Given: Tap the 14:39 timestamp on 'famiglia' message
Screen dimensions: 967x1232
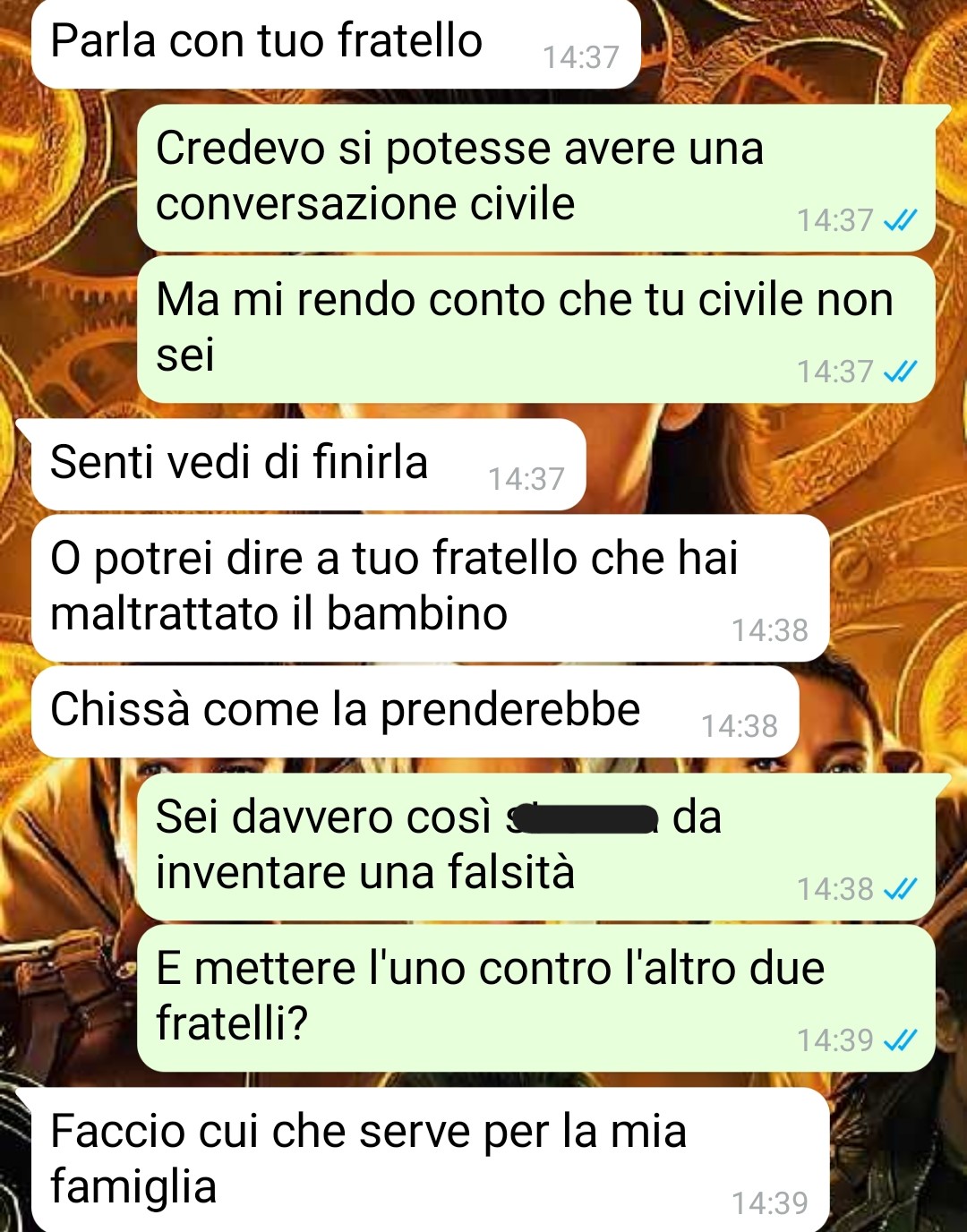Looking at the screenshot, I should point(770,1203).
